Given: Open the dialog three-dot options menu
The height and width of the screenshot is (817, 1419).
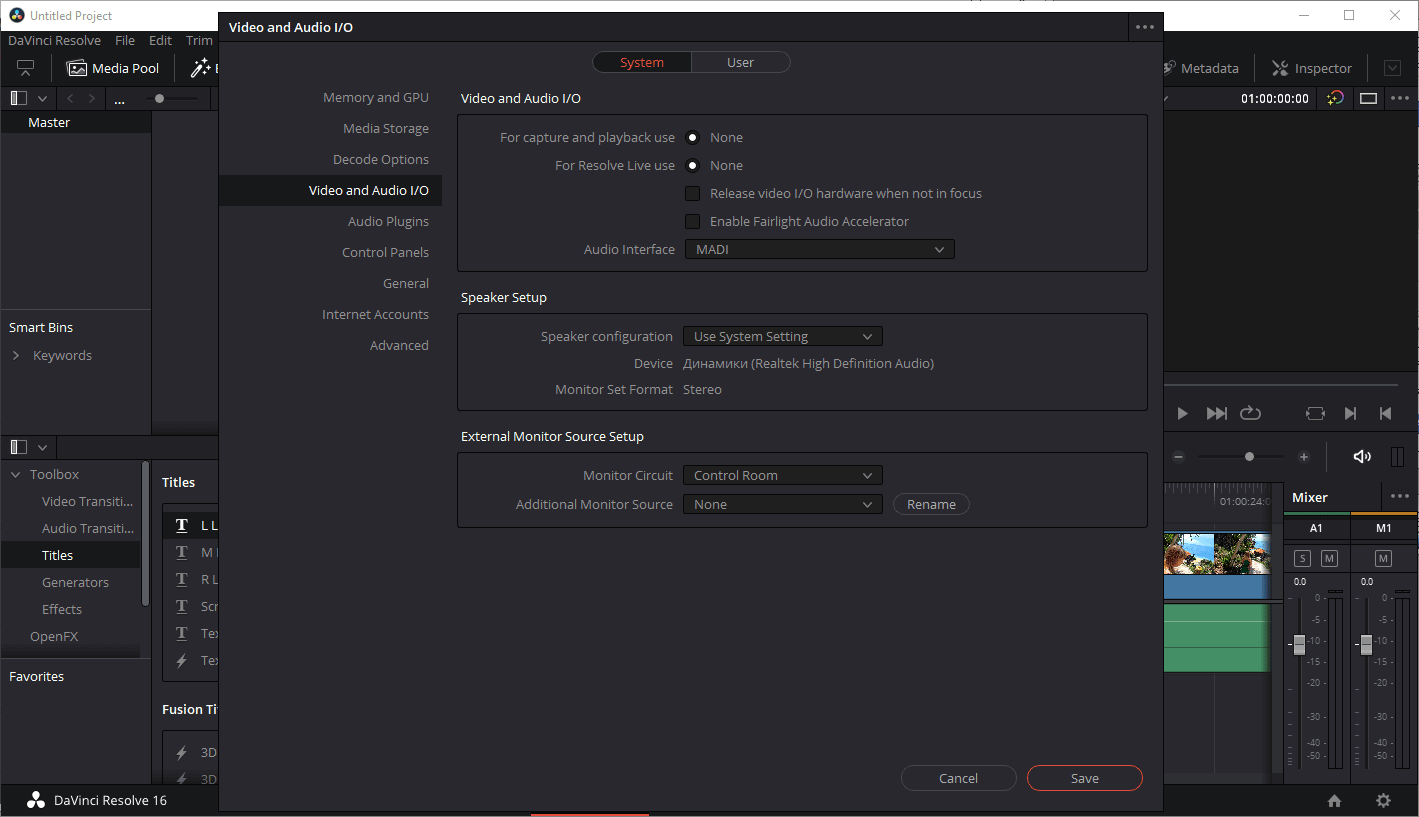Looking at the screenshot, I should tap(1145, 27).
